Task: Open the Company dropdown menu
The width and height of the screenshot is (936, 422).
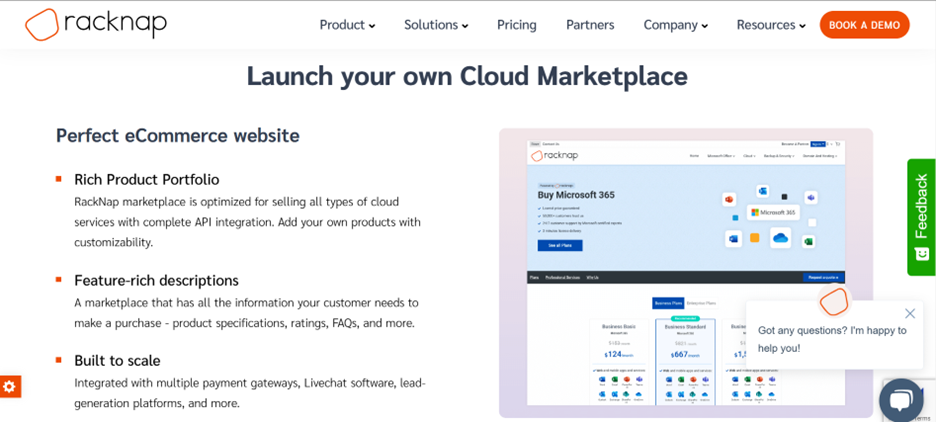Action: pos(675,25)
